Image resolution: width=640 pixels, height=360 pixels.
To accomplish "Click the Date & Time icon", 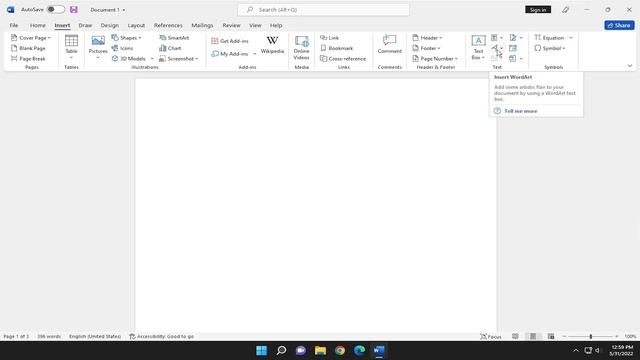I will click(513, 48).
